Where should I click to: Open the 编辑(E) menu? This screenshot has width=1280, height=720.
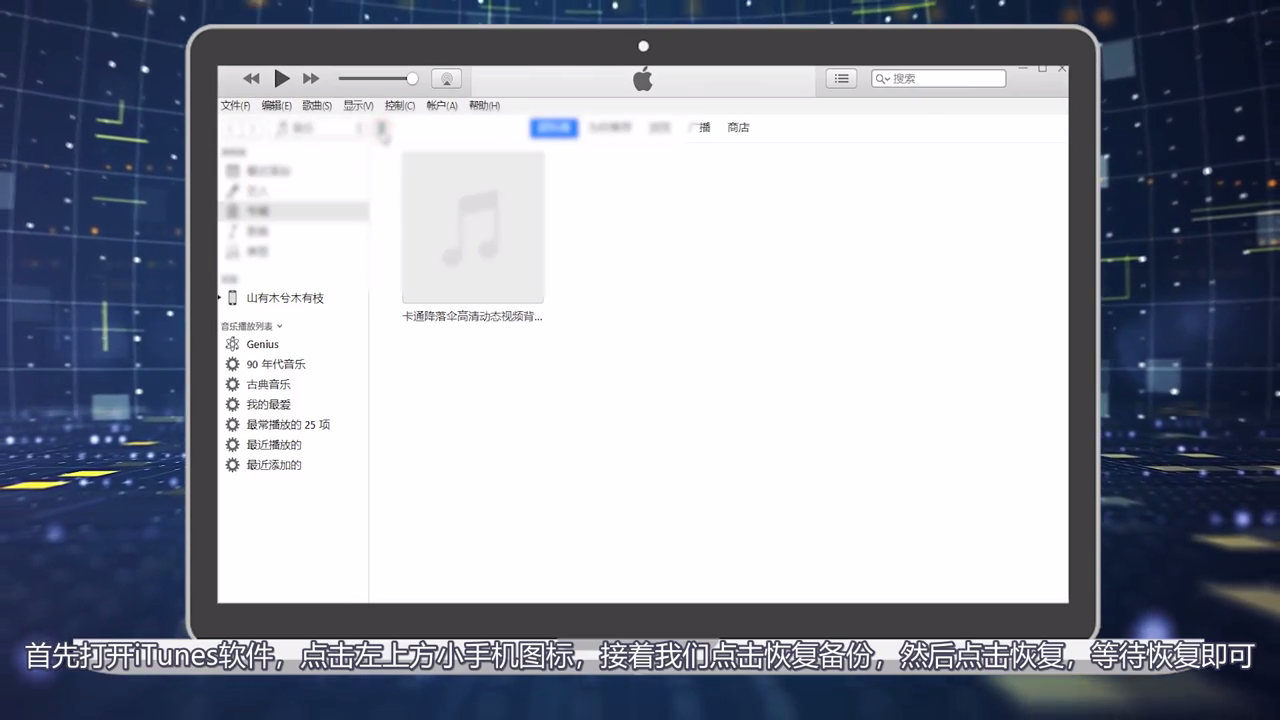click(276, 105)
